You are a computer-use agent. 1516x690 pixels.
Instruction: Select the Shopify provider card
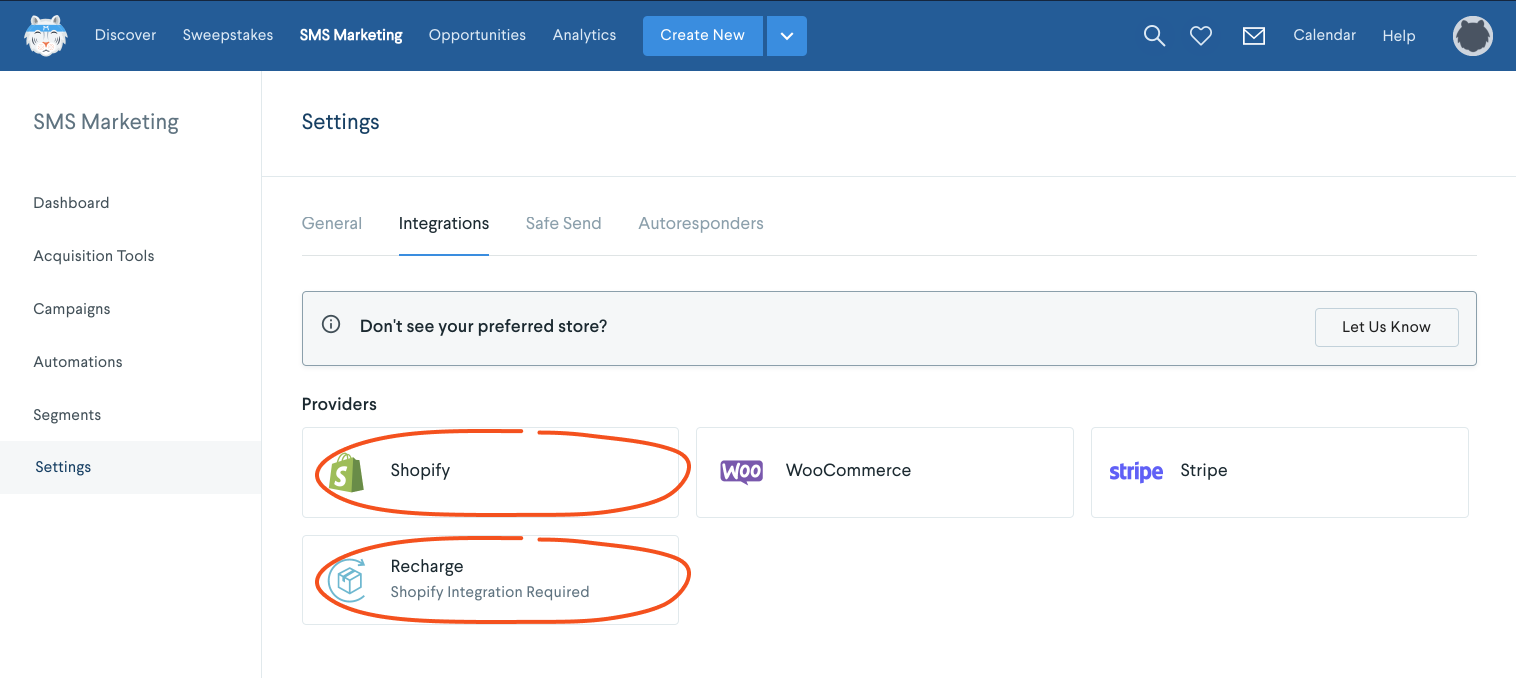tap(490, 472)
